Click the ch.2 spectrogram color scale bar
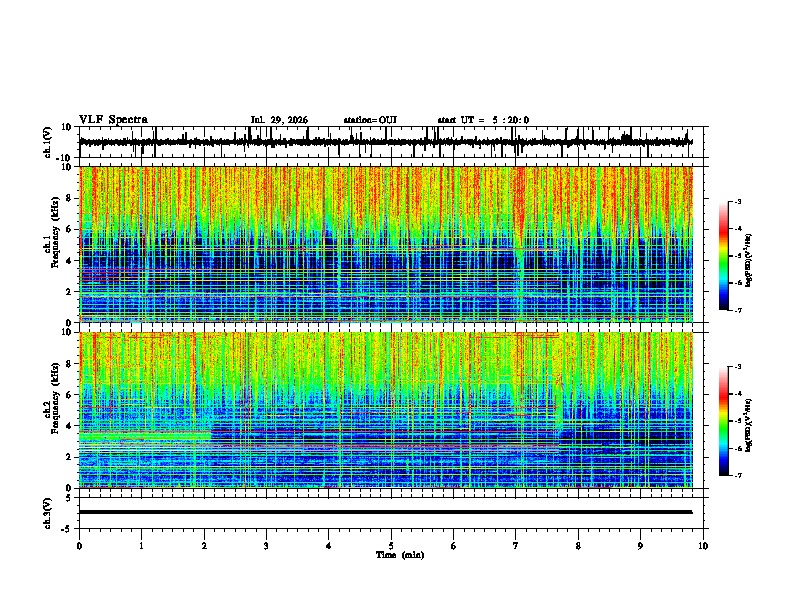Image resolution: width=792 pixels, height=612 pixels. pos(723,421)
